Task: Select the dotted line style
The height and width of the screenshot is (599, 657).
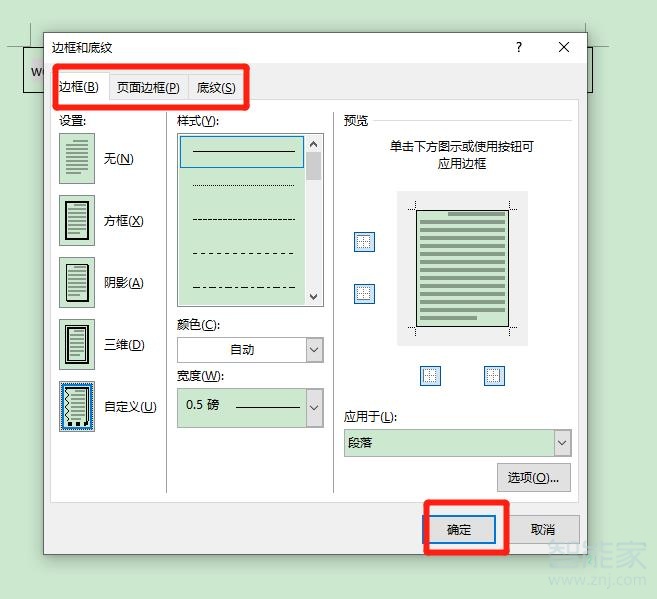Action: tap(242, 185)
